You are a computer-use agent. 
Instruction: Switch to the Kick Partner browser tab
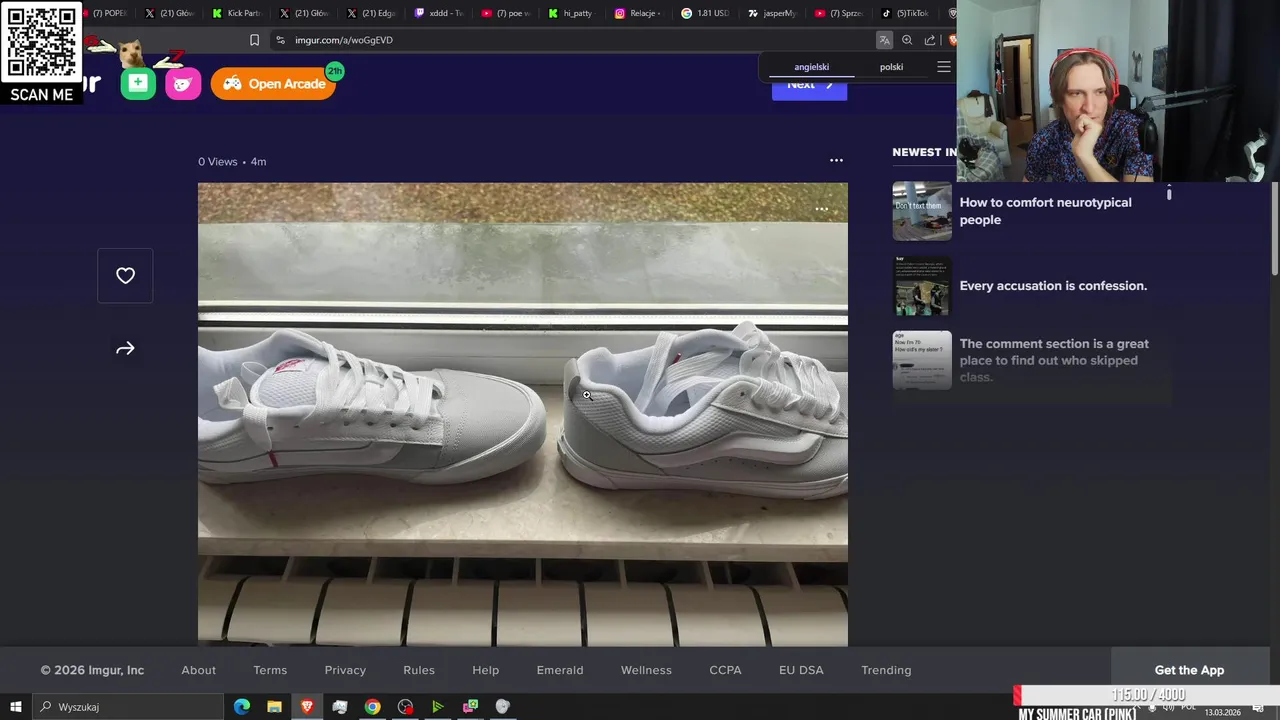237,13
